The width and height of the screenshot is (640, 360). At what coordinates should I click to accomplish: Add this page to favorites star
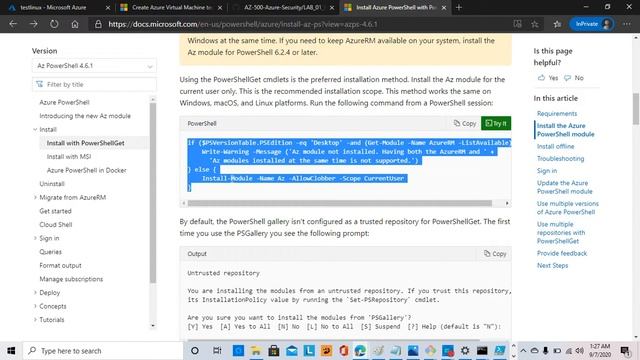tap(535, 24)
